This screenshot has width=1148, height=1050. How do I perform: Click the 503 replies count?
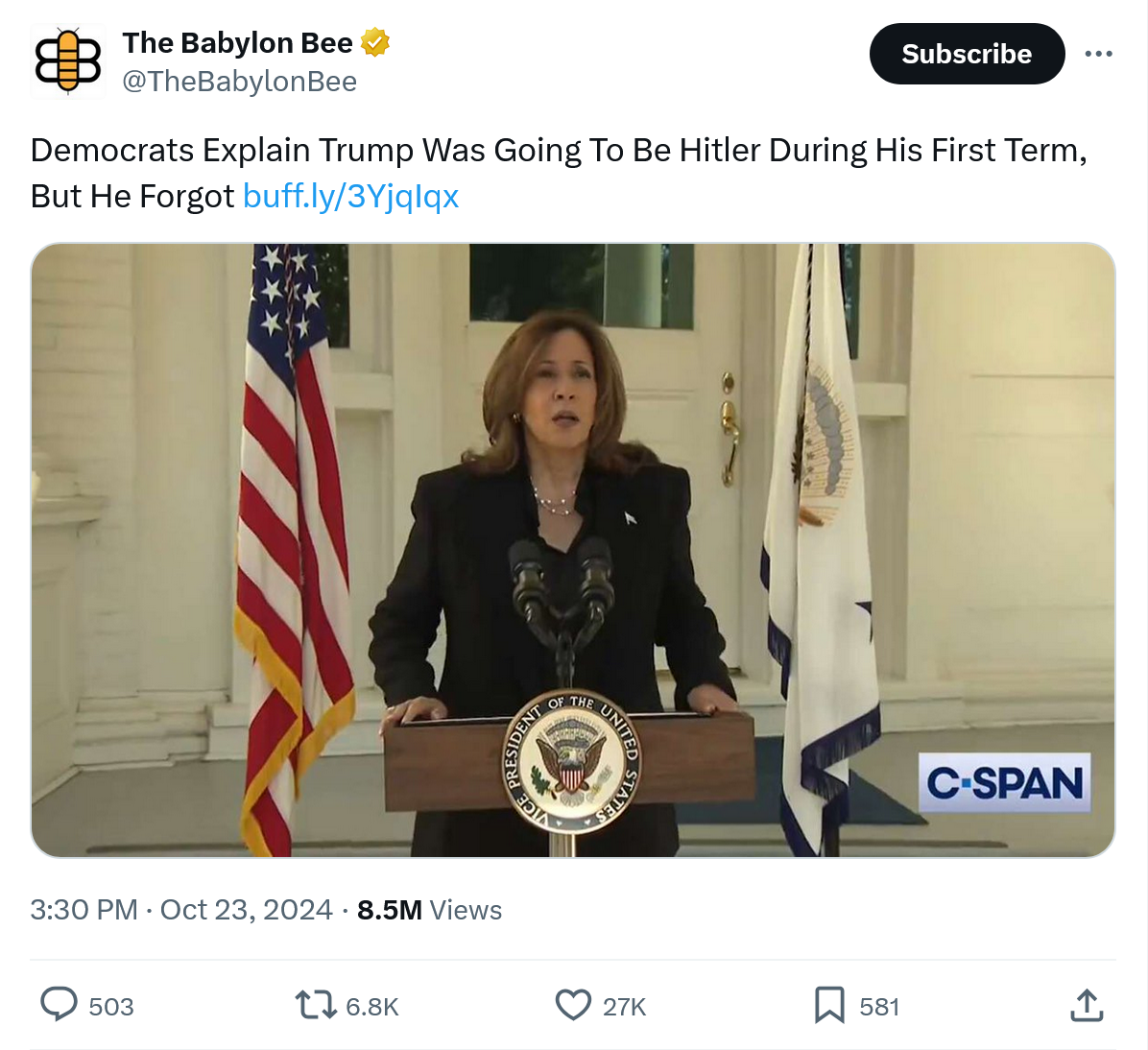point(111,1007)
